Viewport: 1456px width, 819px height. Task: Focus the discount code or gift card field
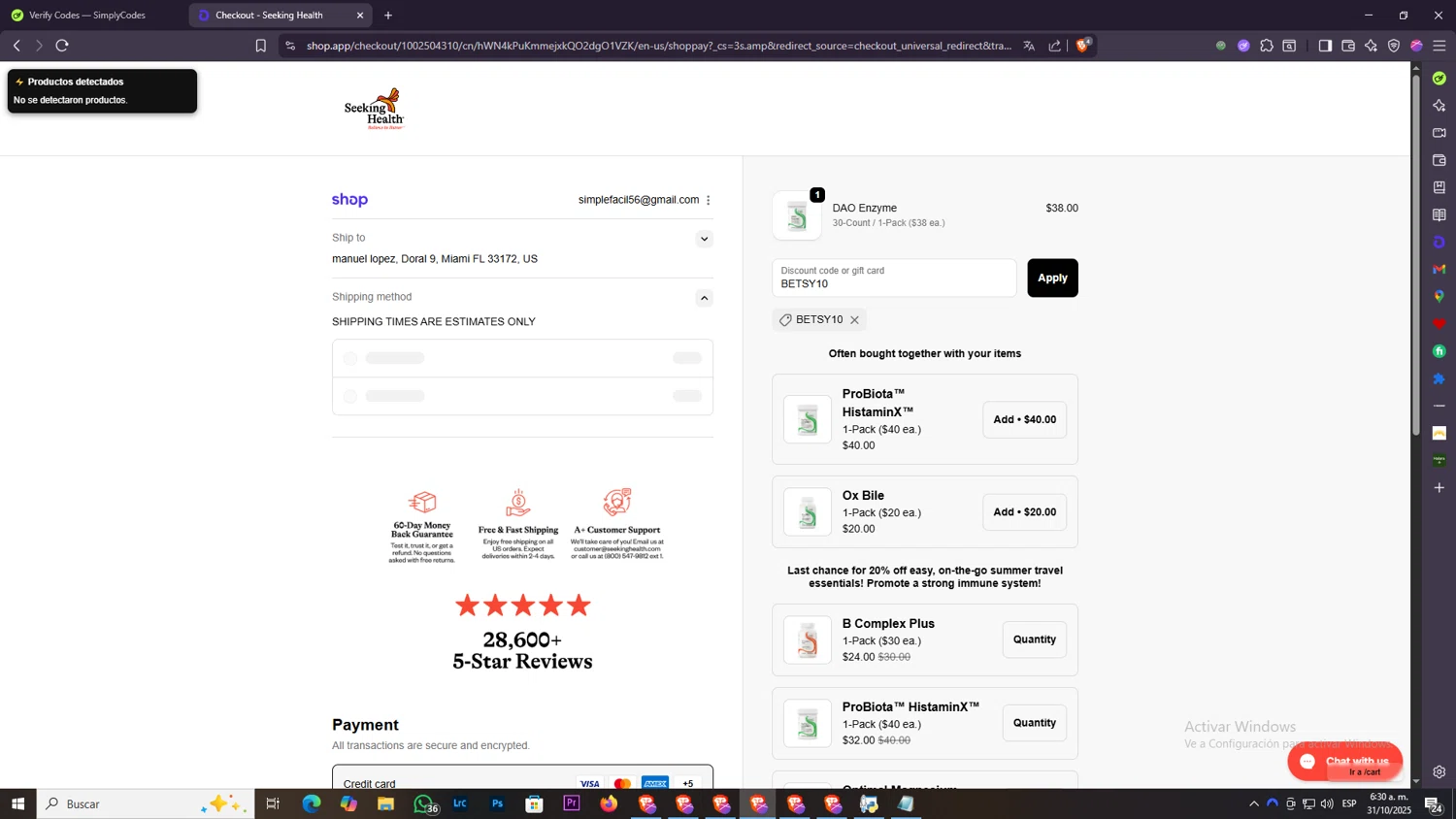click(x=894, y=278)
